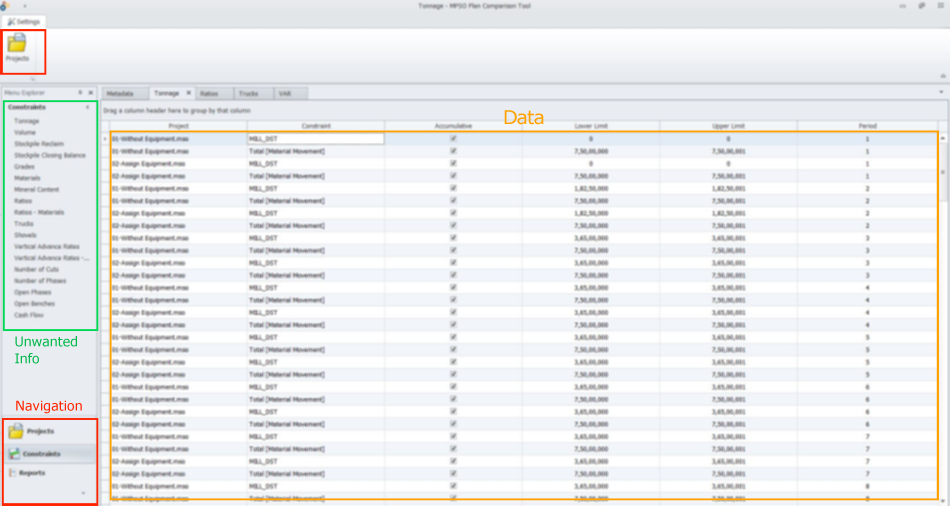Open the Projects navigation group in the sidebar
The width and height of the screenshot is (950, 506).
(40, 431)
